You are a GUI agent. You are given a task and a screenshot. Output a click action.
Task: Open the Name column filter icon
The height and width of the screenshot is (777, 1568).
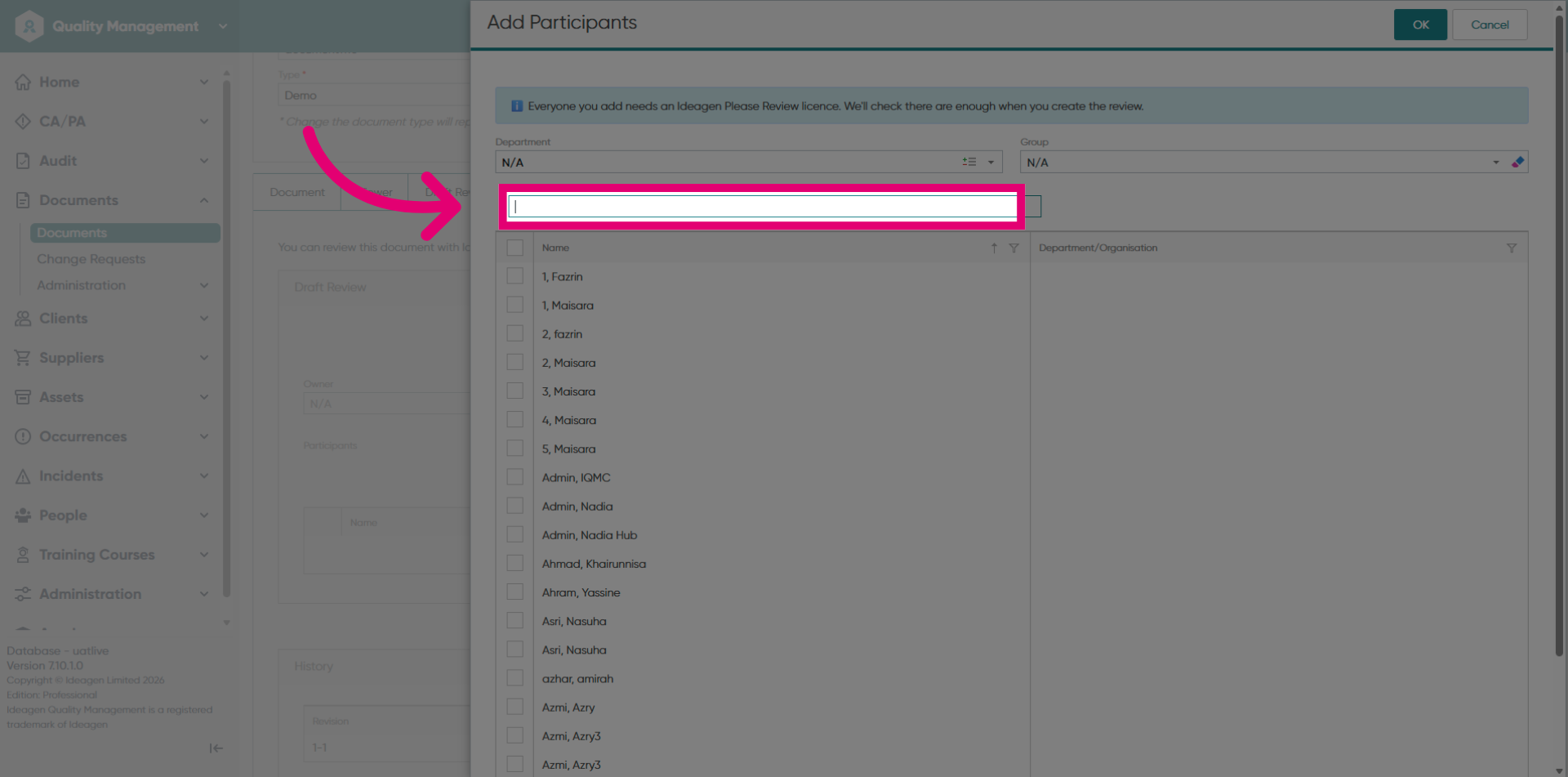[x=1013, y=248]
